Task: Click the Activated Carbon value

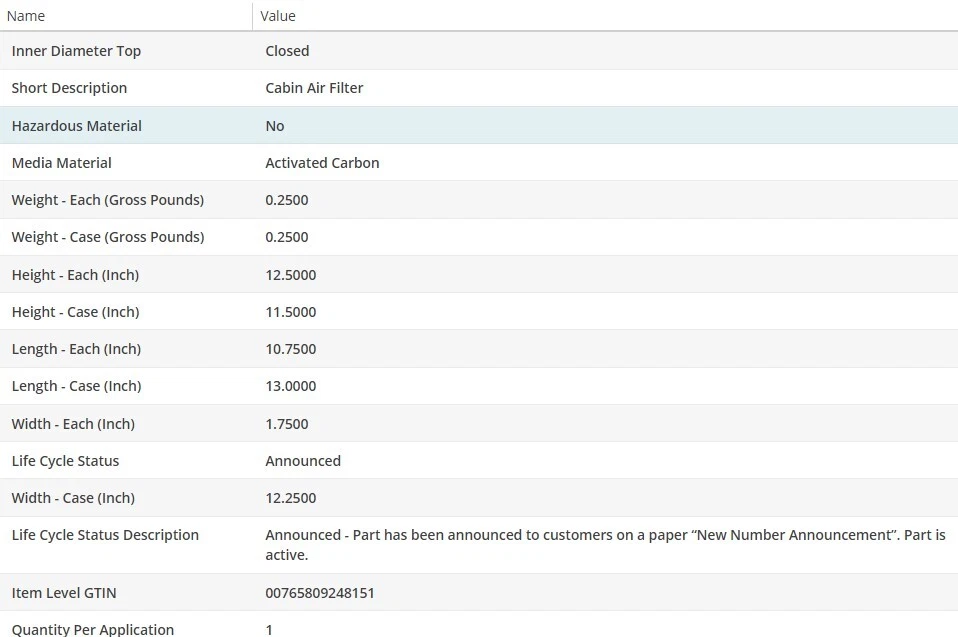Action: pos(322,163)
